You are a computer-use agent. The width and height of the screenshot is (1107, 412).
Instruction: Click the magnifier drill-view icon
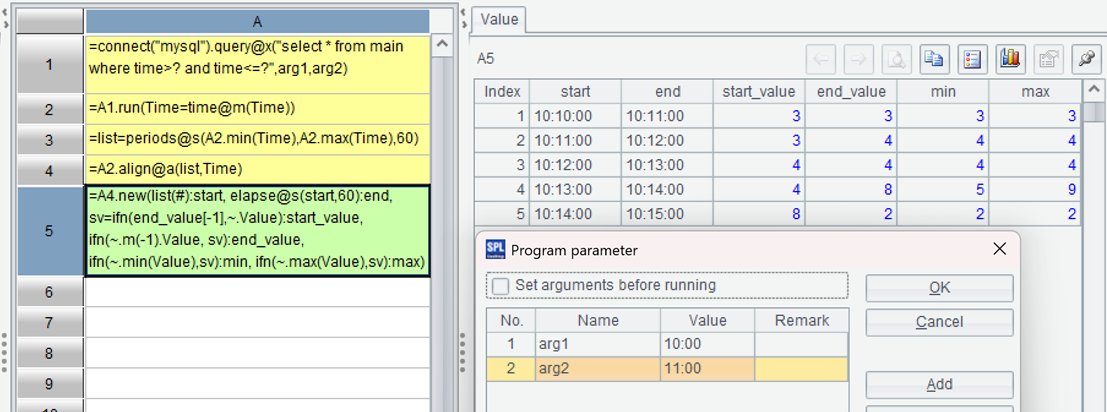(x=896, y=59)
